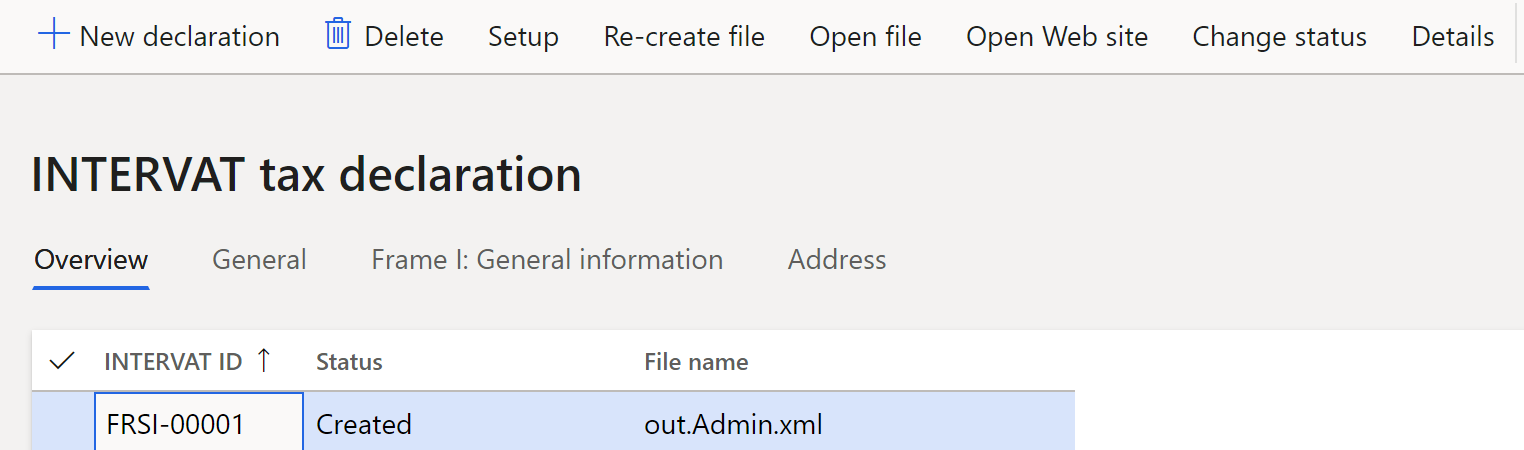Go to the Address tab
The width and height of the screenshot is (1524, 450).
click(x=837, y=260)
